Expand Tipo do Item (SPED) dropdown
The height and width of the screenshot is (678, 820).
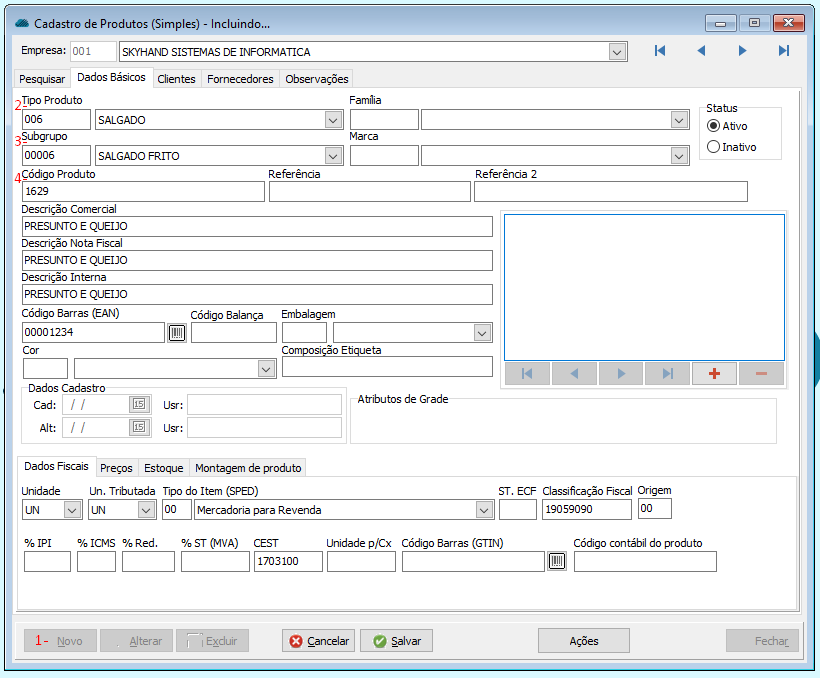click(x=485, y=510)
